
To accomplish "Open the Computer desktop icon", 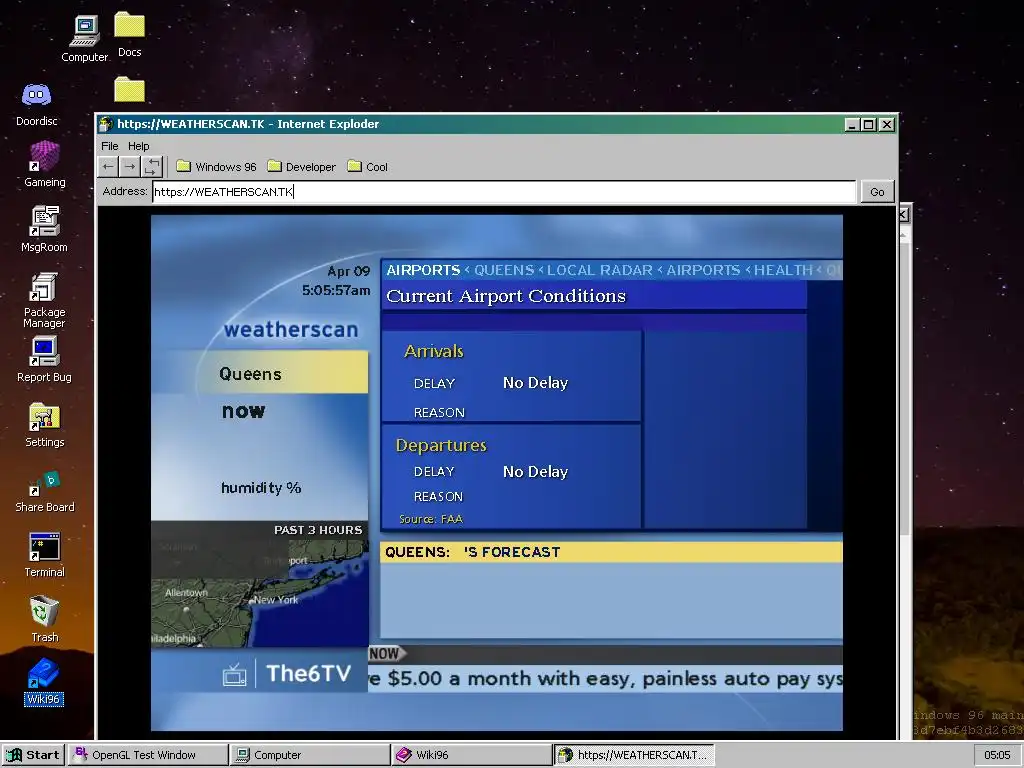I will pyautogui.click(x=85, y=39).
